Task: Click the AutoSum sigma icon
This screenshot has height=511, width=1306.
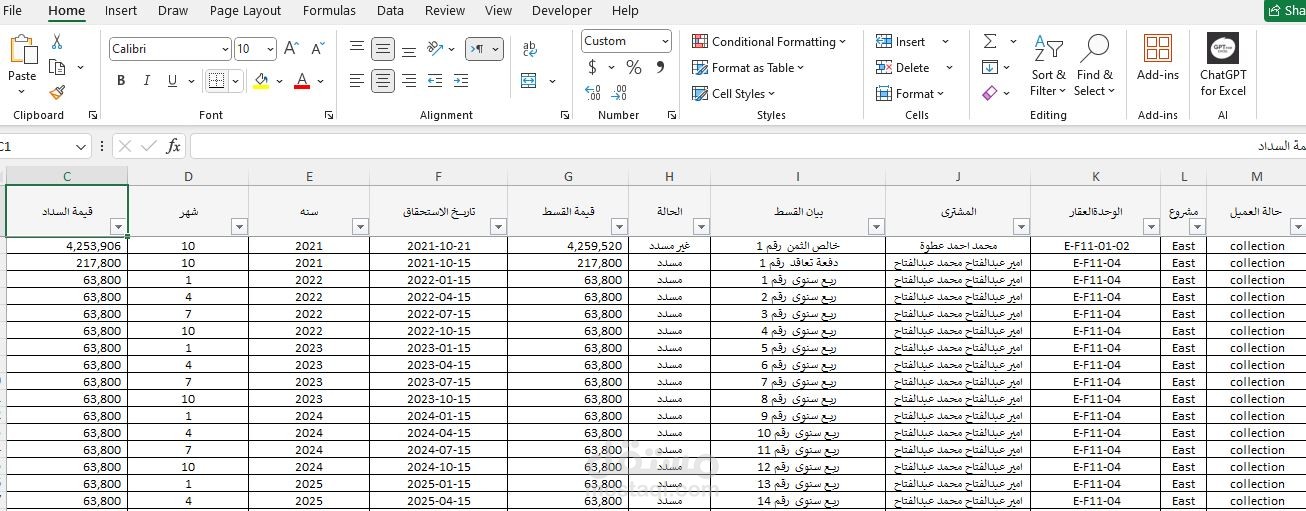Action: pyautogui.click(x=990, y=41)
